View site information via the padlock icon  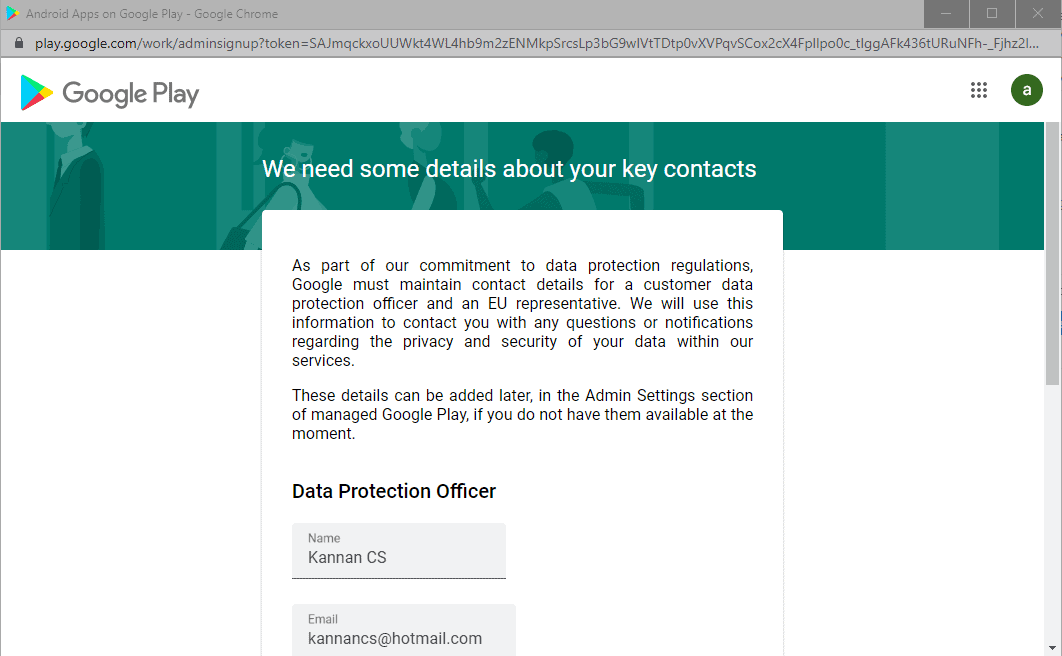pyautogui.click(x=19, y=43)
